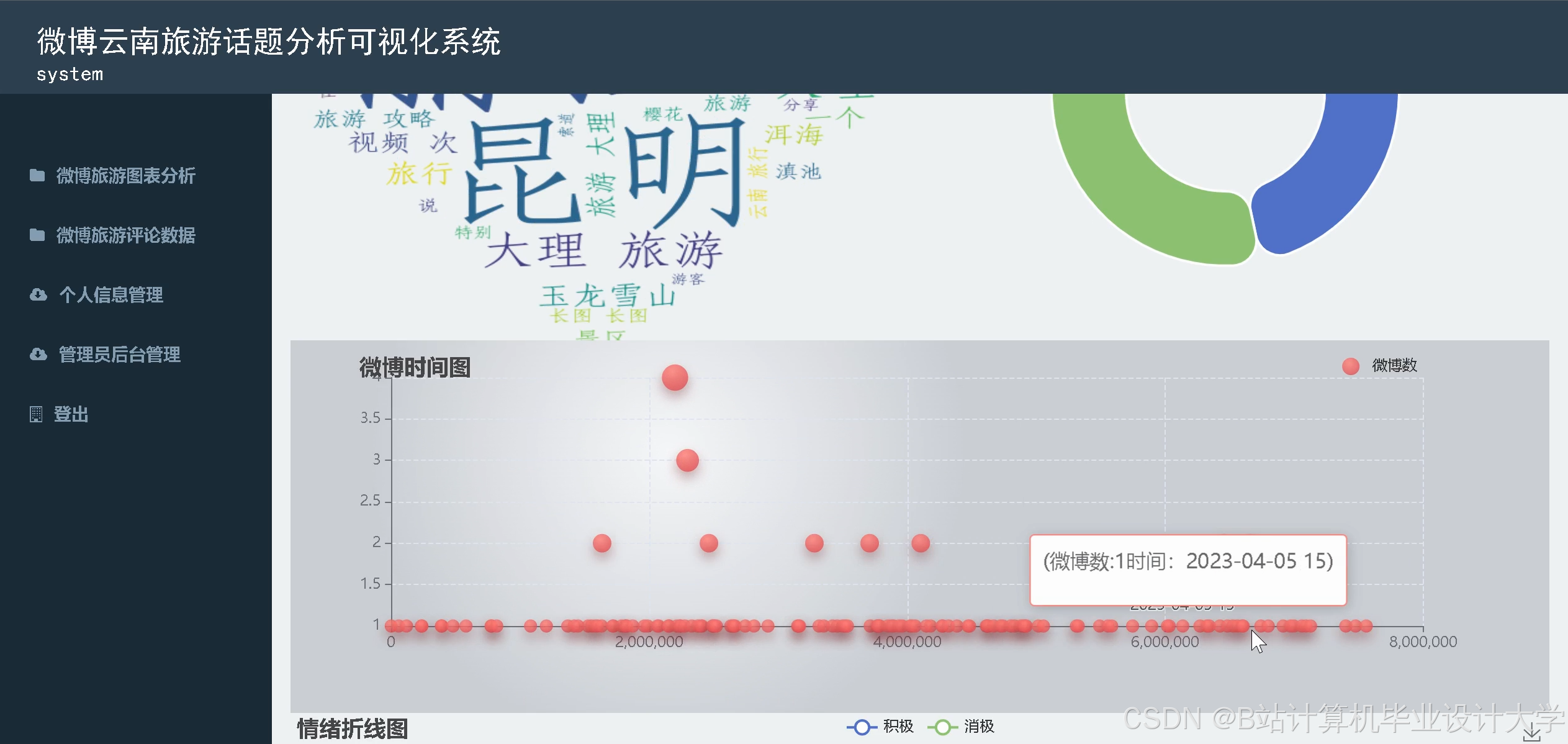Click building icon beside 登出
Screen dimensions: 1568x744
pyautogui.click(x=36, y=414)
